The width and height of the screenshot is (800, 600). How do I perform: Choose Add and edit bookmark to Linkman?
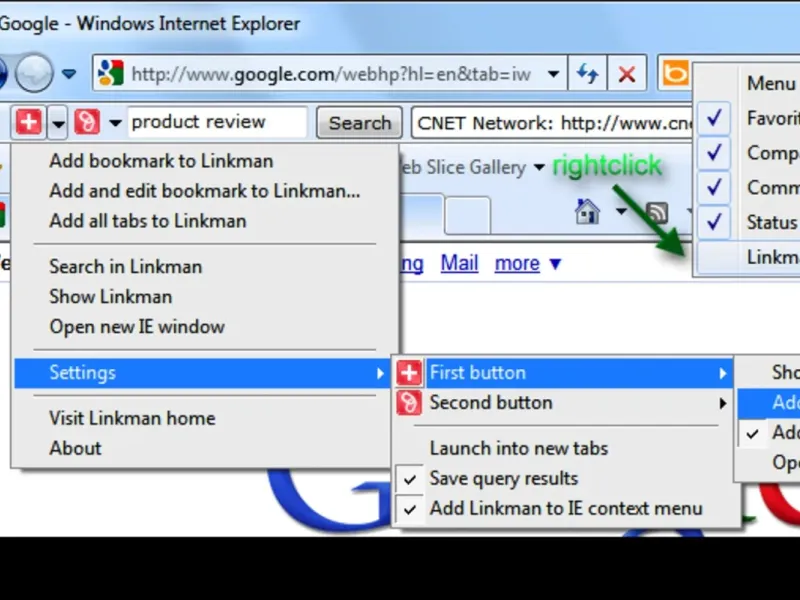(205, 191)
